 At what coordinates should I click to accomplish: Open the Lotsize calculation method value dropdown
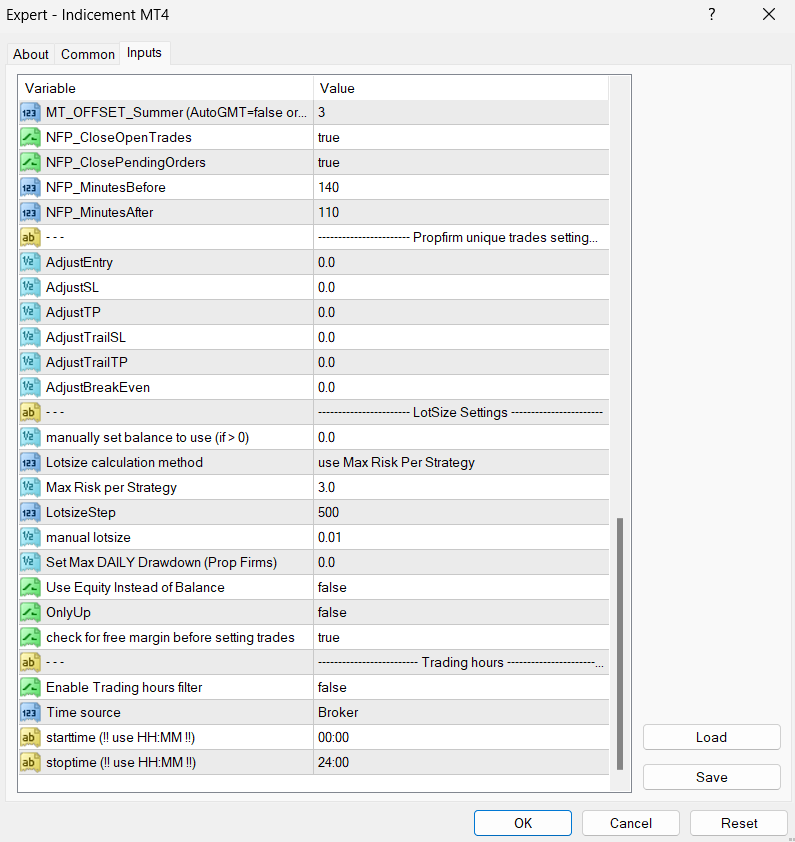pos(460,462)
